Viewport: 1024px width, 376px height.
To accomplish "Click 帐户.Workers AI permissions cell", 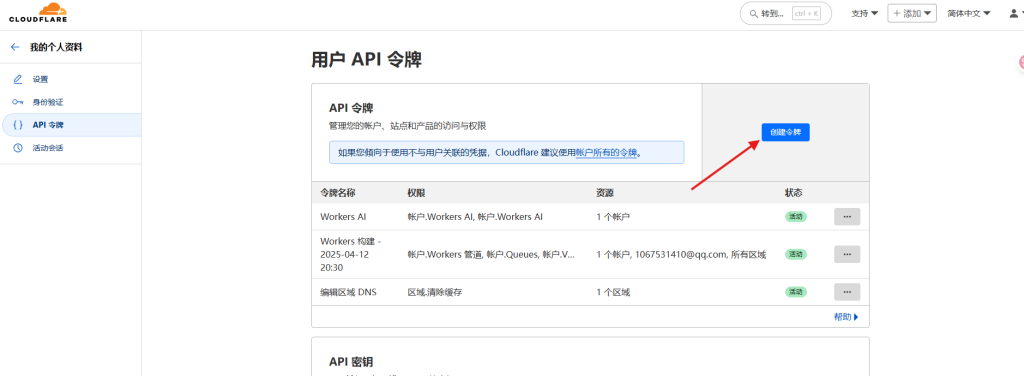I will [475, 217].
